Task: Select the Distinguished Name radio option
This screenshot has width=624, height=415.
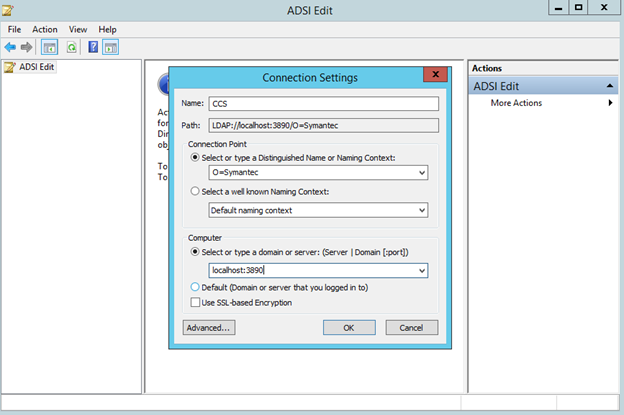Action: pyautogui.click(x=195, y=158)
